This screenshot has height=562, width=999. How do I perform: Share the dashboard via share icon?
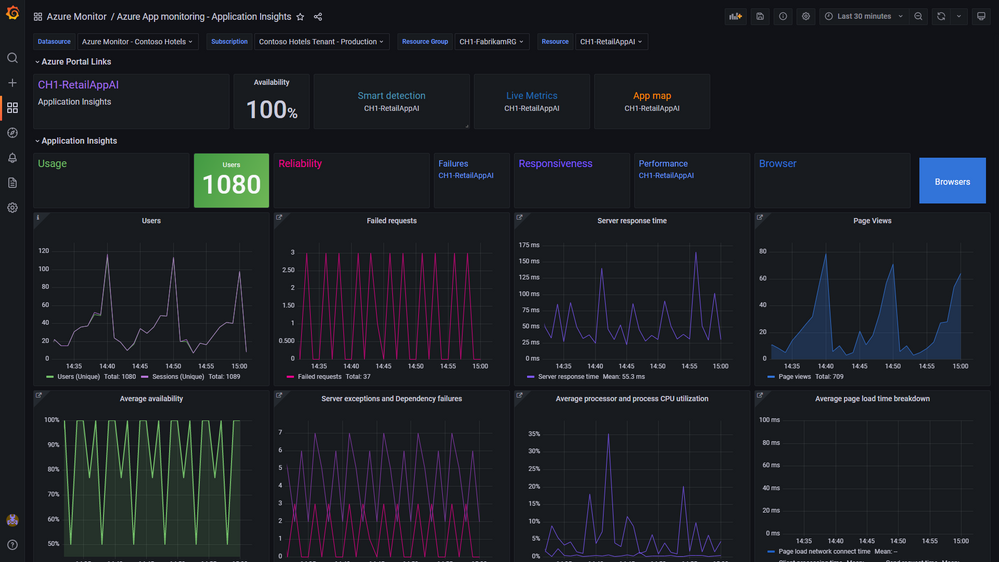(x=318, y=17)
